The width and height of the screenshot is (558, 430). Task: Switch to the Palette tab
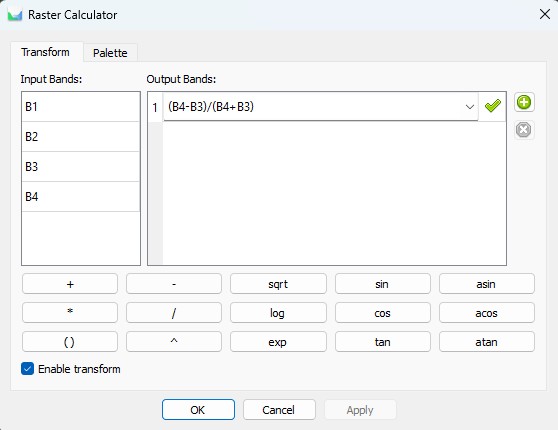coord(110,53)
